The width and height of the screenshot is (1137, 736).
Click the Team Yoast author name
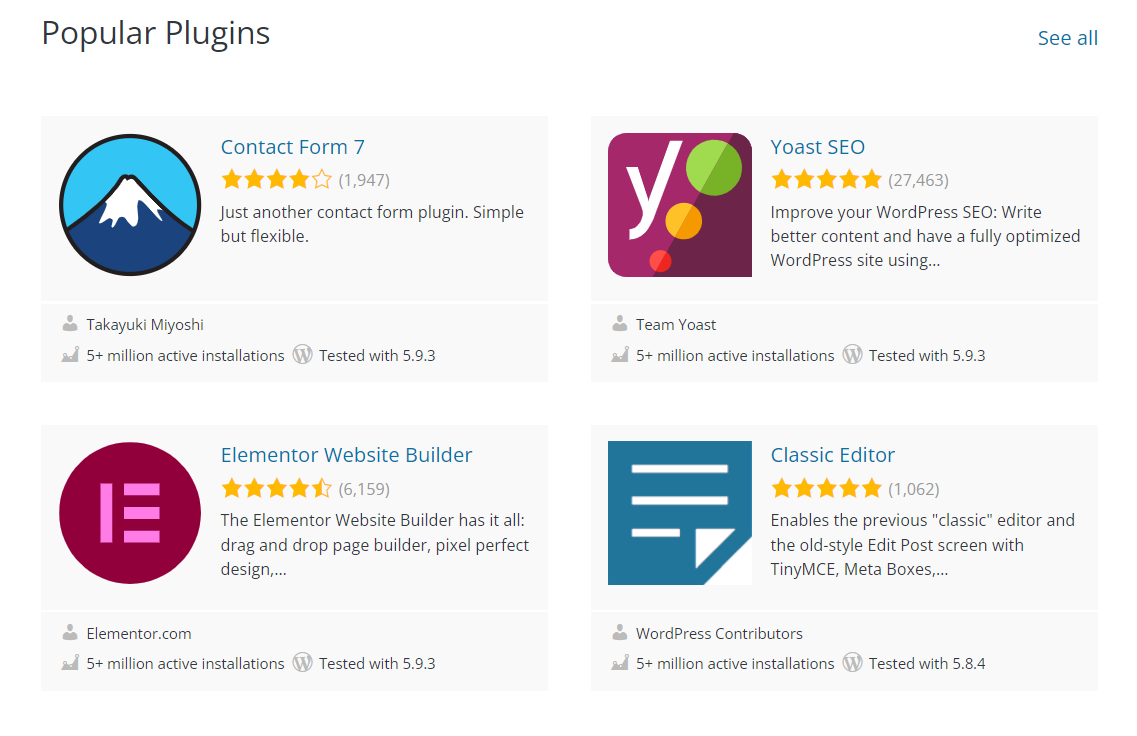click(x=676, y=324)
